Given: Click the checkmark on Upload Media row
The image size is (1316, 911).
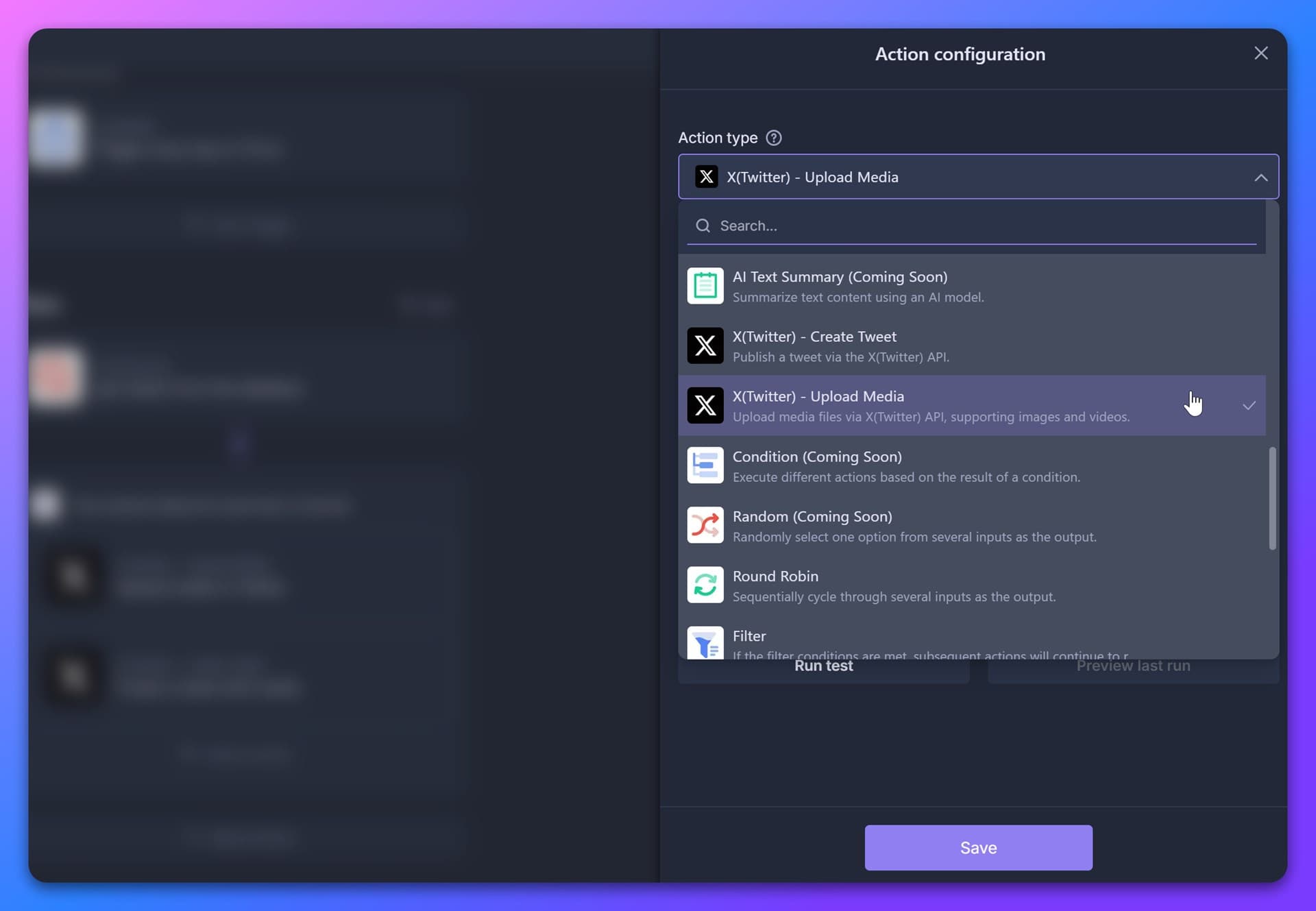Looking at the screenshot, I should pos(1249,405).
